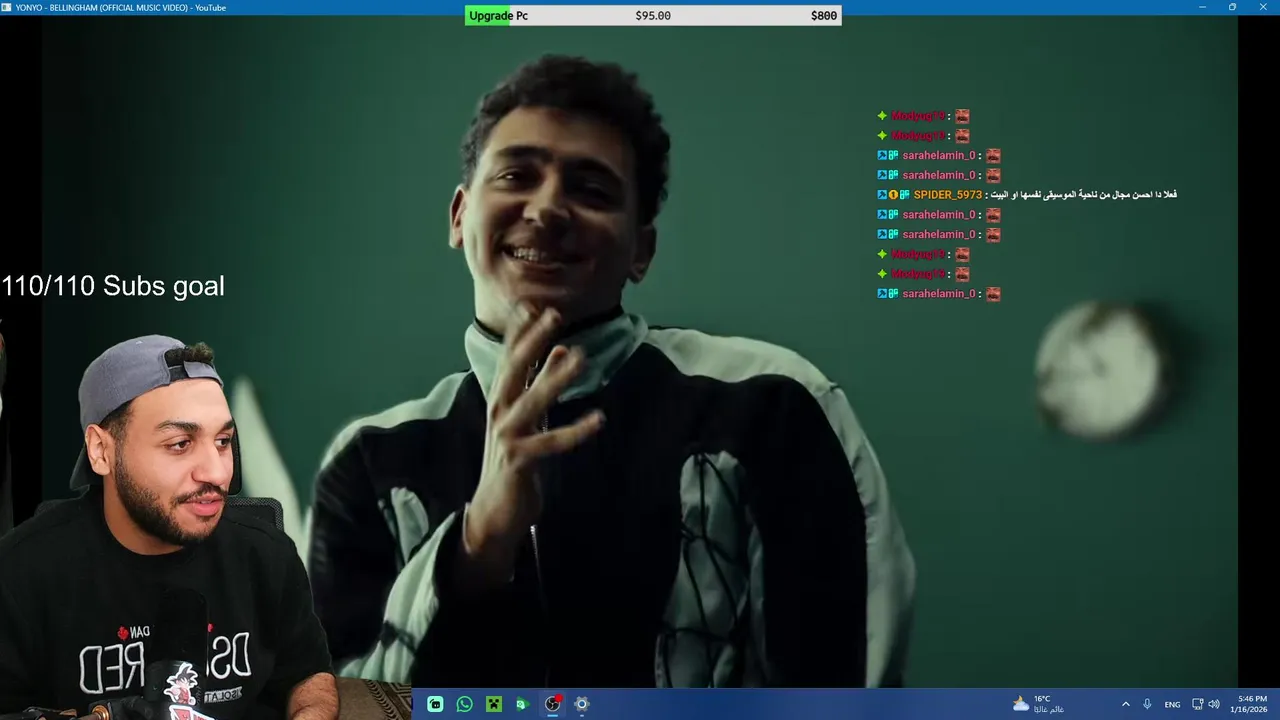Click the 110/110 Subs goal text
The height and width of the screenshot is (720, 1280).
point(113,286)
